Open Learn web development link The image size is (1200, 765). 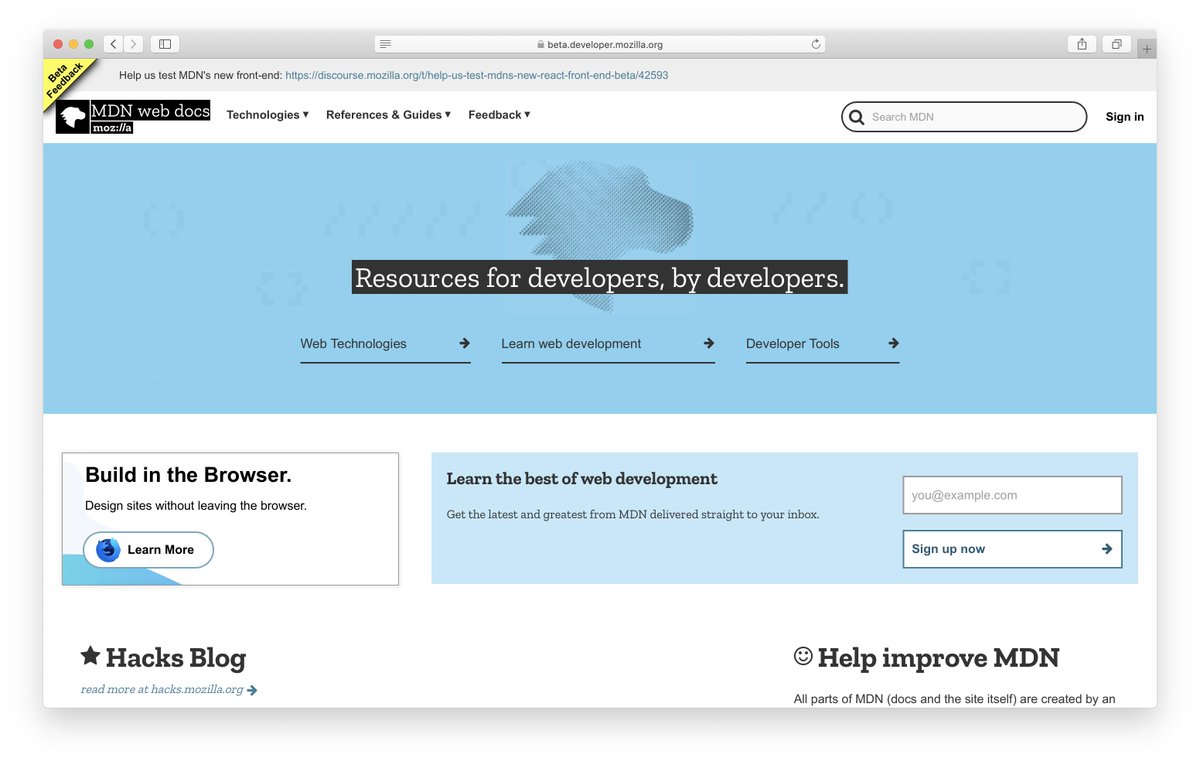608,344
